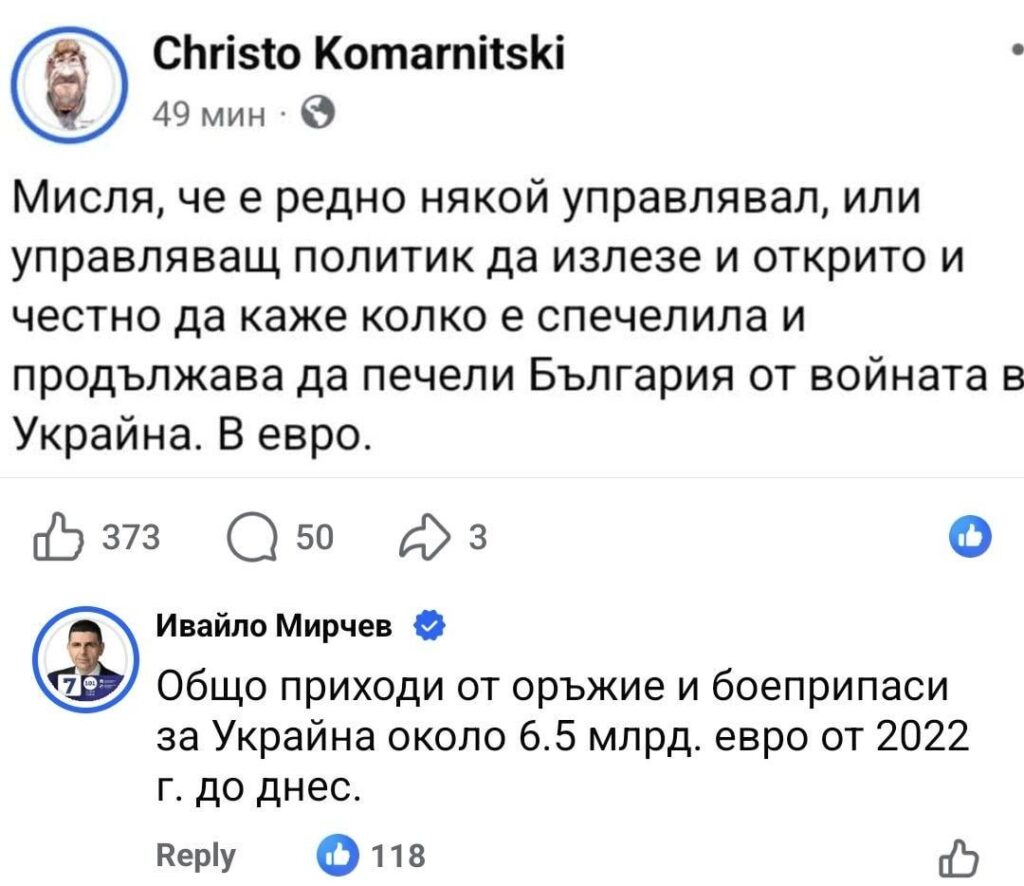Click the Reply link under the comment
1024x886 pixels.
[194, 855]
